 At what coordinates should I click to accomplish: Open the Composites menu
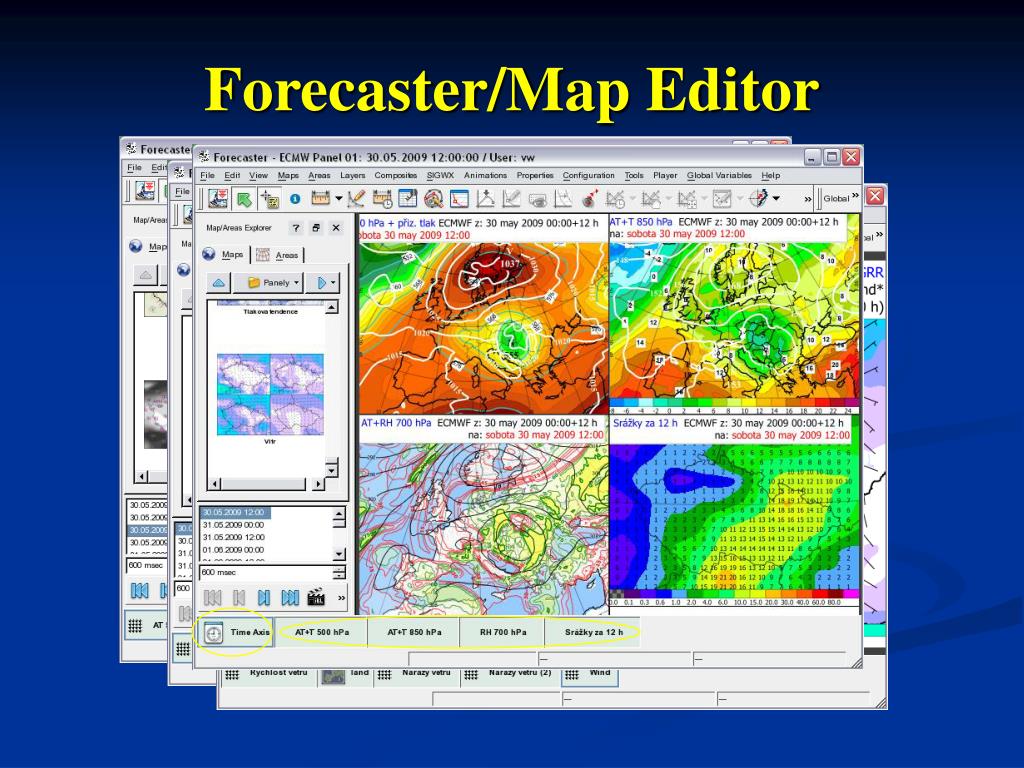(396, 176)
